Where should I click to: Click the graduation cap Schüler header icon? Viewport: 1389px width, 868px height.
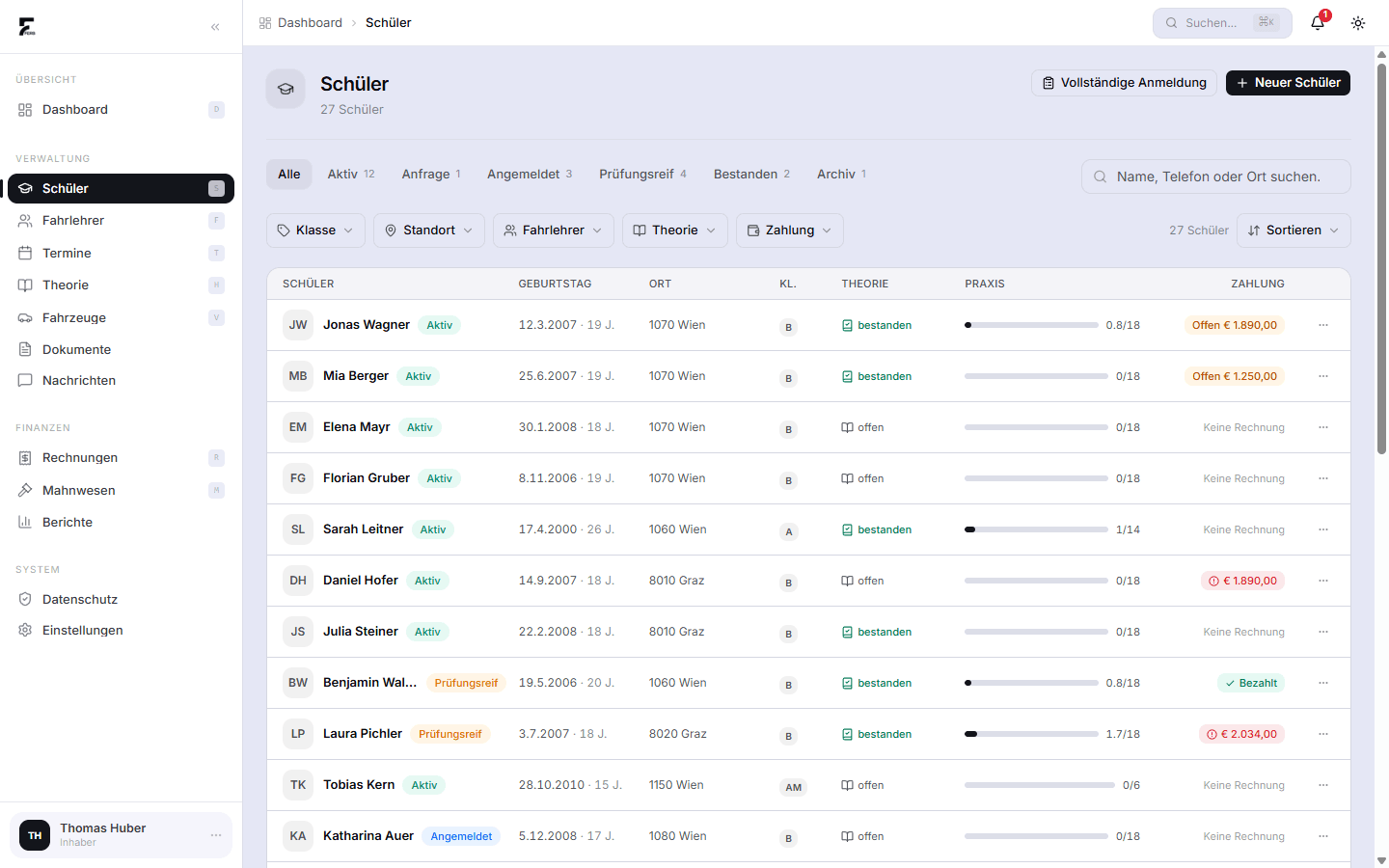click(286, 89)
